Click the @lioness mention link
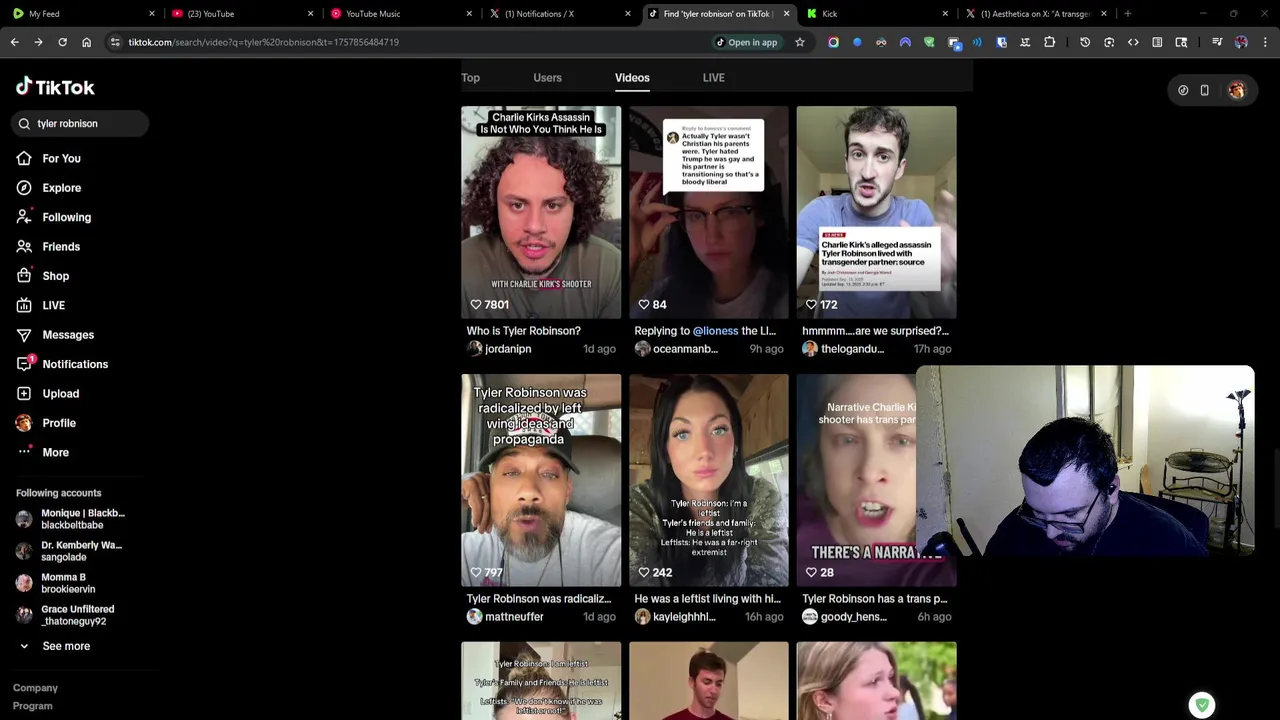The width and height of the screenshot is (1280, 720). pyautogui.click(x=715, y=331)
